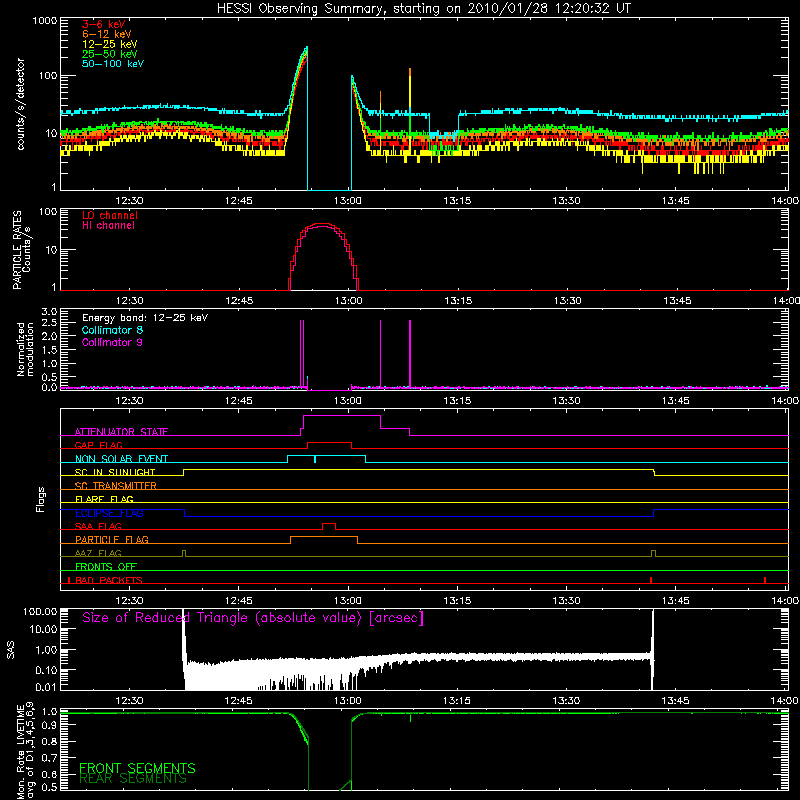800x800 pixels.
Task: Click the 0.01 tick on the SAS axis
Action: click(x=46, y=687)
